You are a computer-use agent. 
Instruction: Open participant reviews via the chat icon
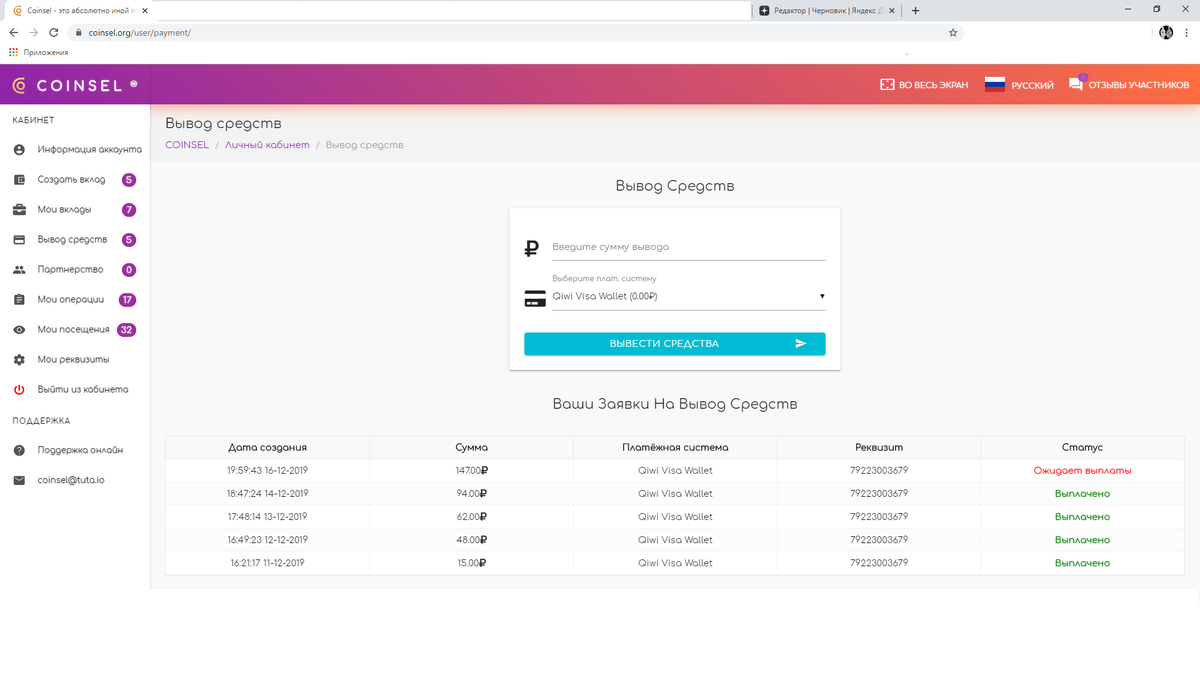[1076, 84]
